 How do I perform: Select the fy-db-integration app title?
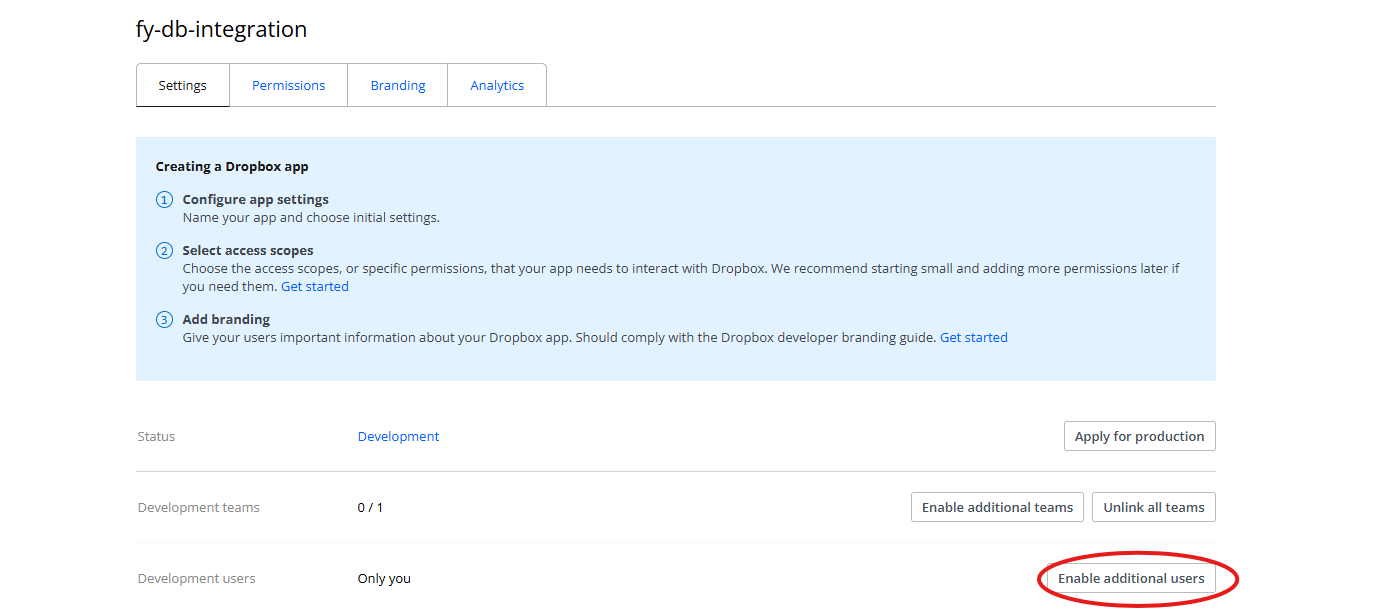click(x=221, y=30)
